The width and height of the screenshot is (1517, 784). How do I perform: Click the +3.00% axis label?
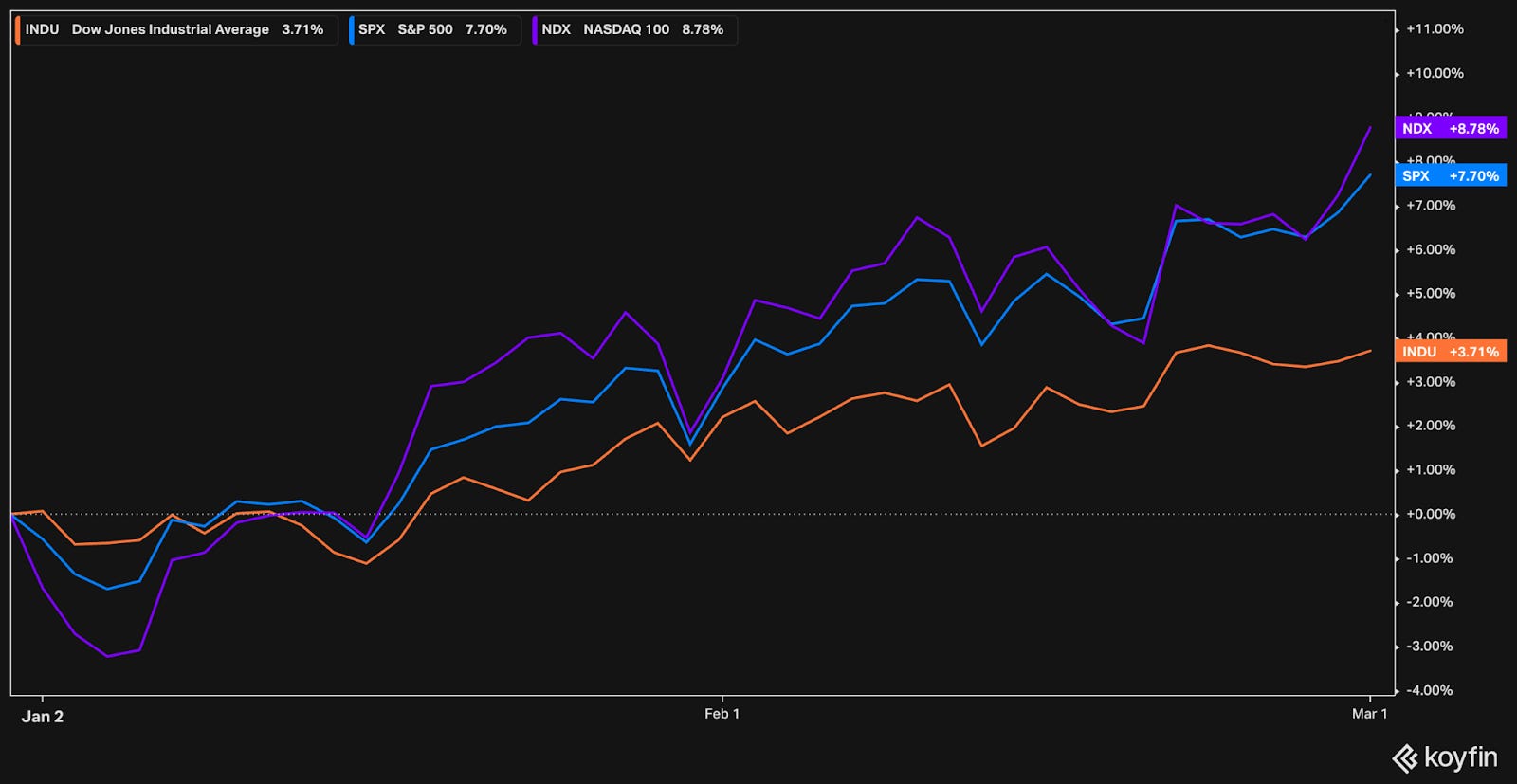[1431, 382]
